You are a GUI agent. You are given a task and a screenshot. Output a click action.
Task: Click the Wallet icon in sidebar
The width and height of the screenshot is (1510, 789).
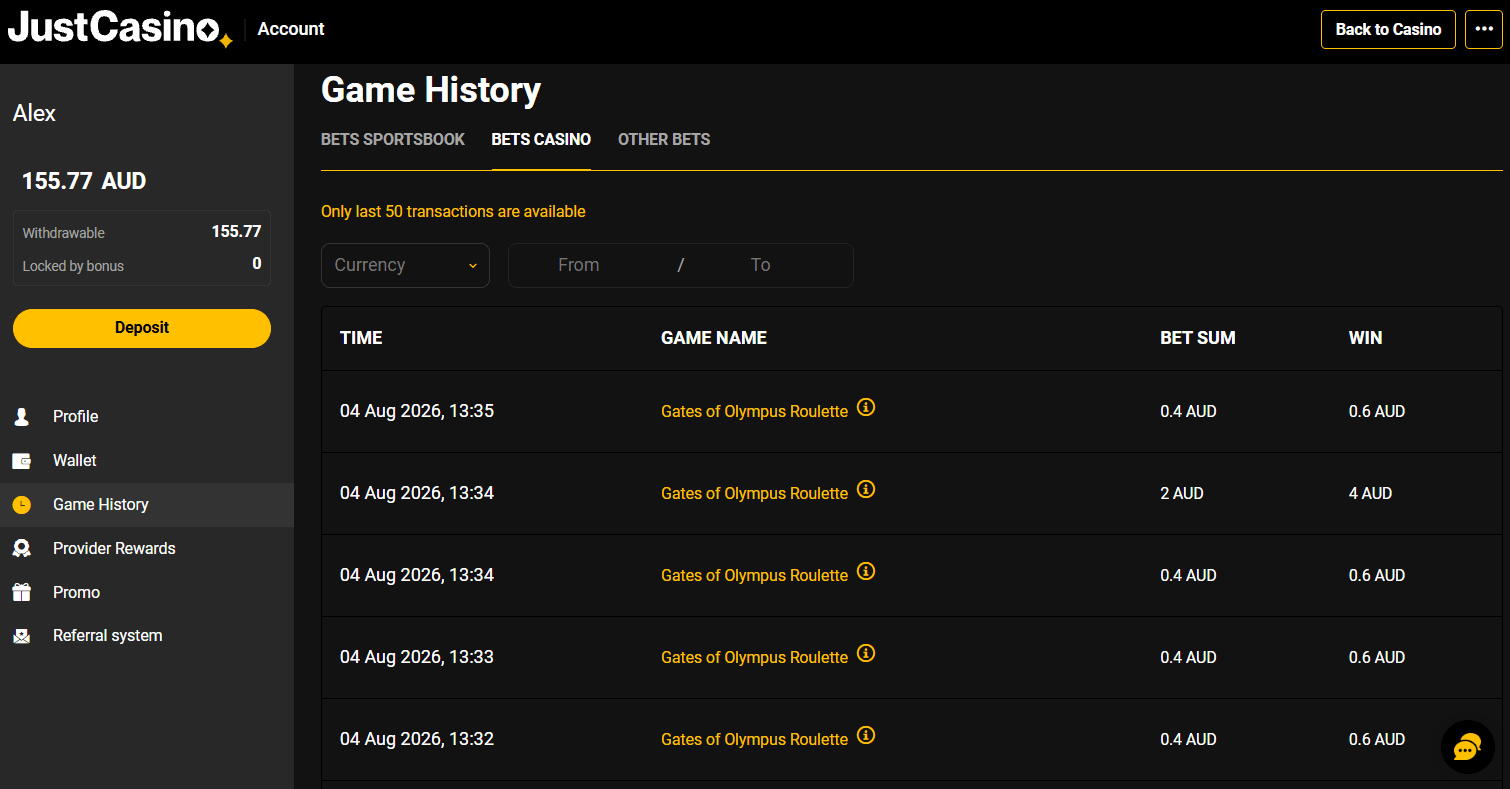tap(21, 461)
